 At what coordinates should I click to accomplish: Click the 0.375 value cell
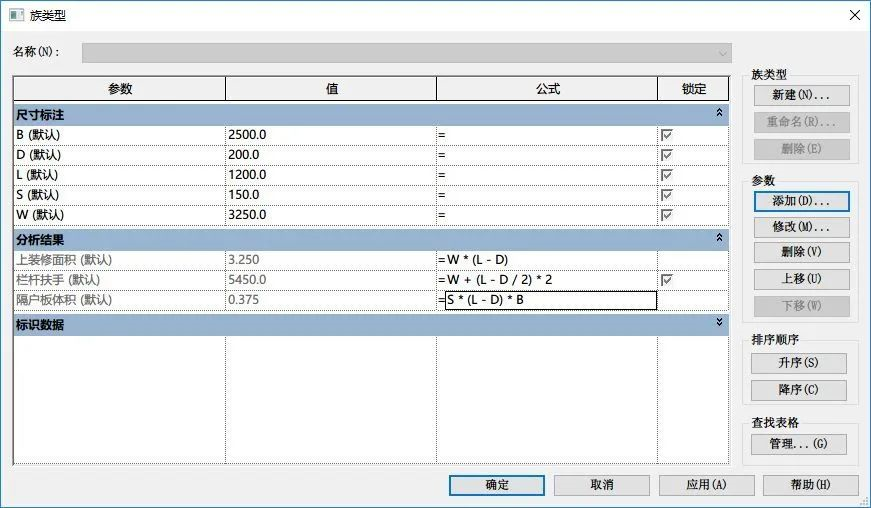point(331,300)
